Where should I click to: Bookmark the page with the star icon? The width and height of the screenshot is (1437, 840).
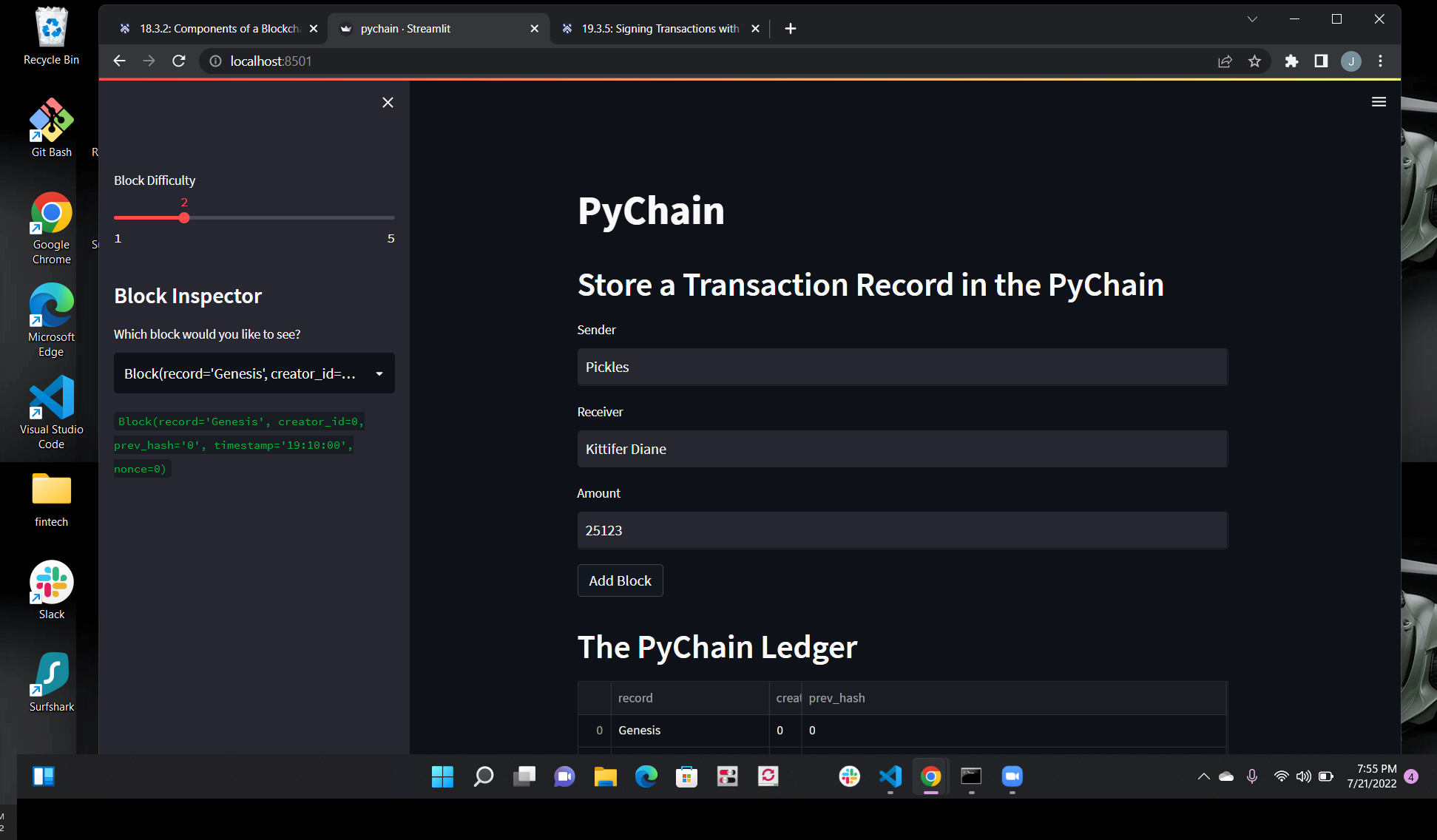pos(1254,61)
